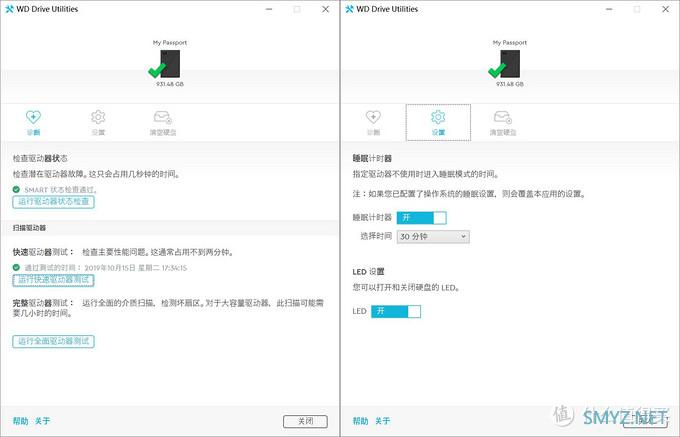
Task: Open 帮助 link in right window
Action: [x=360, y=421]
